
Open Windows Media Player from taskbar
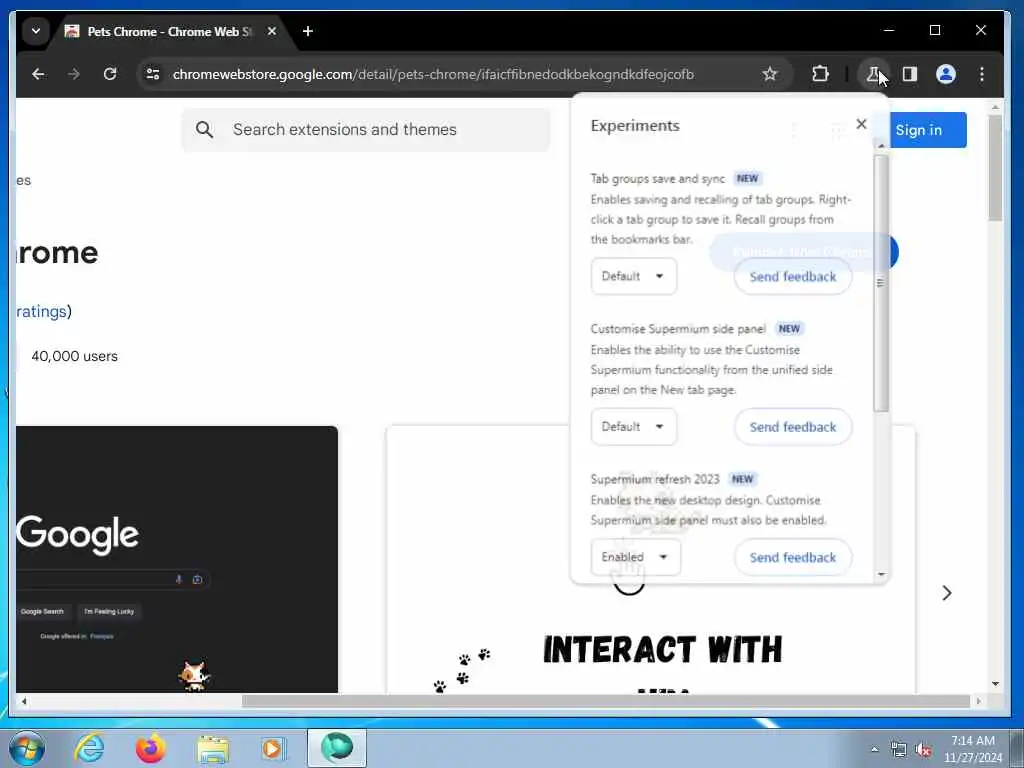[x=272, y=748]
